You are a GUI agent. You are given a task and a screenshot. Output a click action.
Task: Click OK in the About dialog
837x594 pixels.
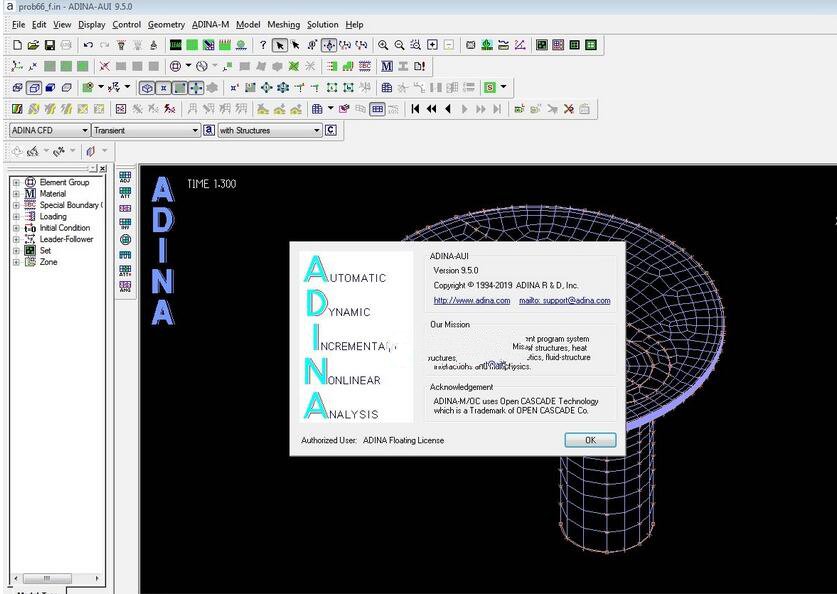point(590,440)
